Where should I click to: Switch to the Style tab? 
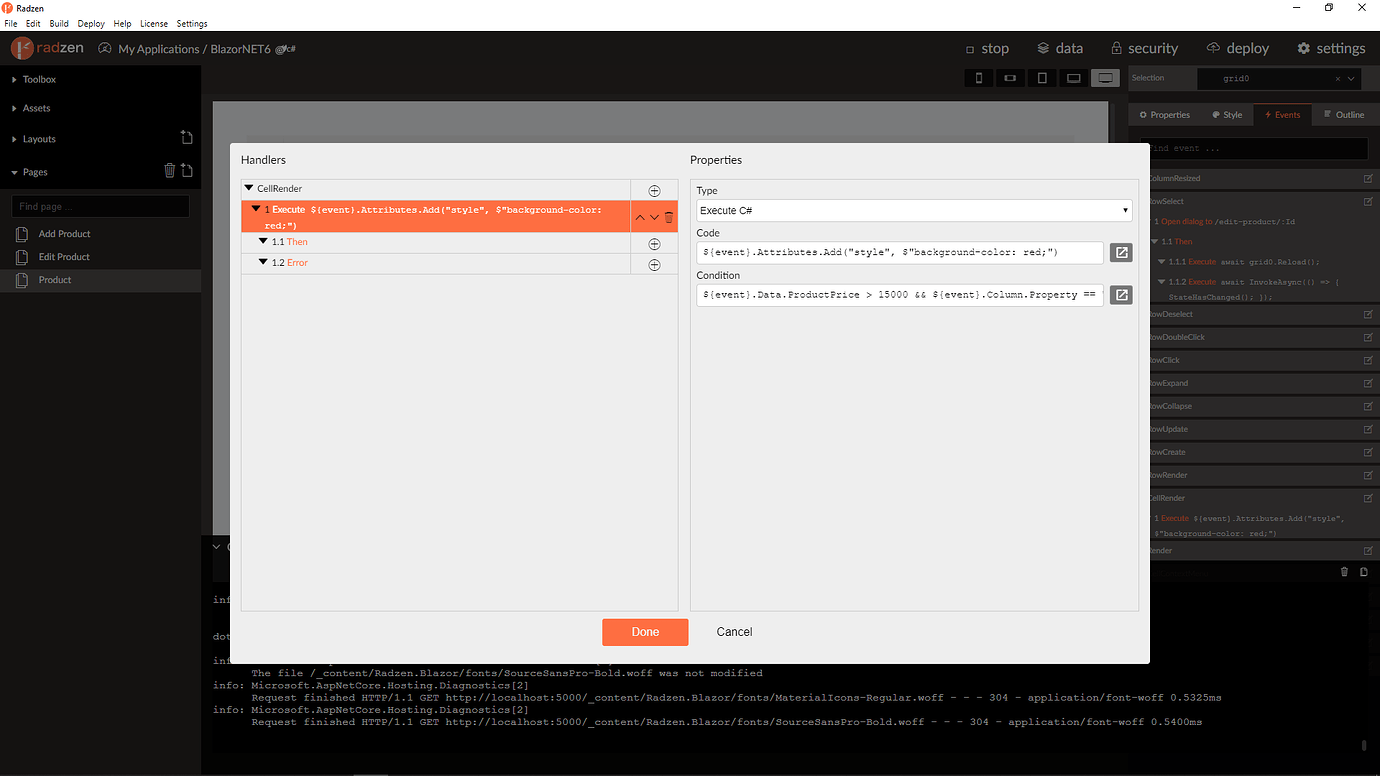tap(1227, 114)
